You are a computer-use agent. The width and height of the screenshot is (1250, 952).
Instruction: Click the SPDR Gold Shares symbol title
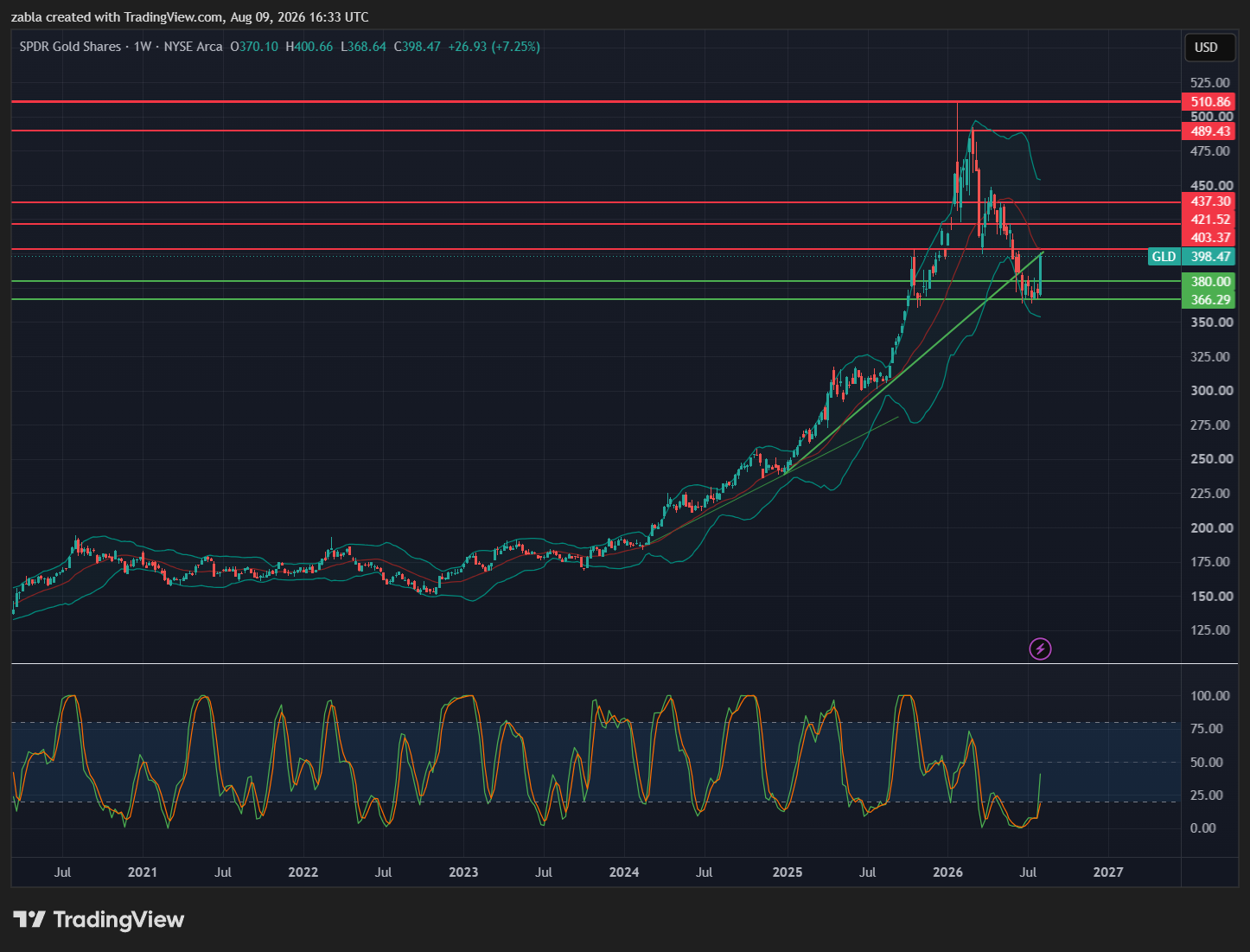(70, 47)
